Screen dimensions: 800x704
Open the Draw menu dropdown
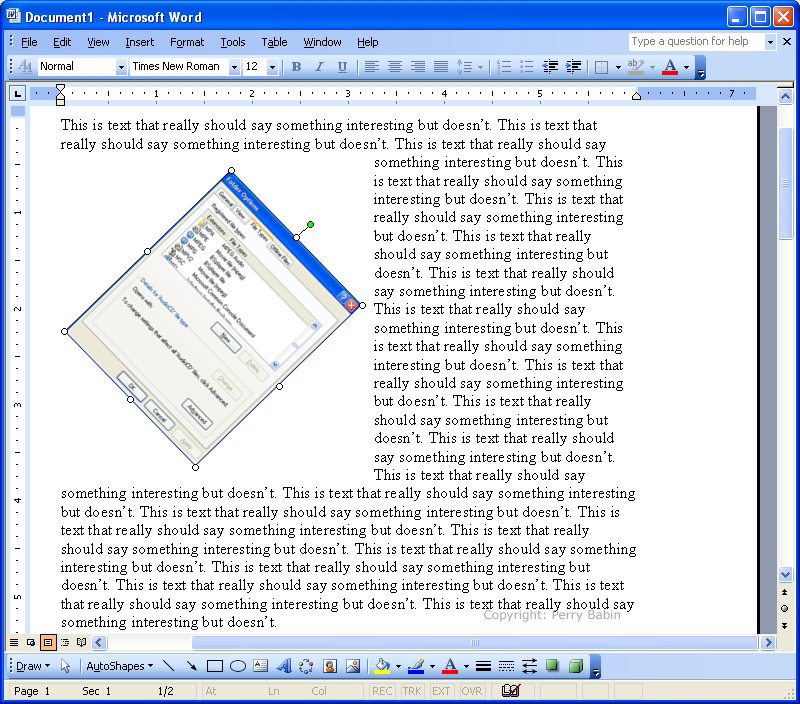[x=33, y=666]
